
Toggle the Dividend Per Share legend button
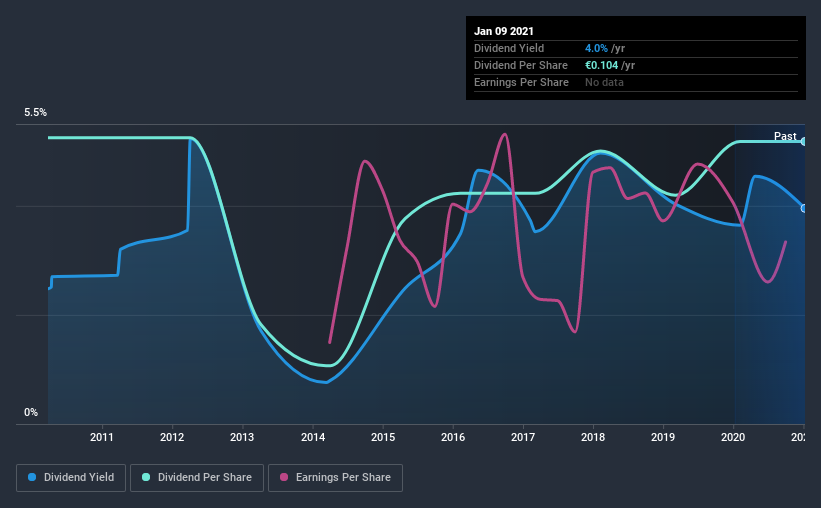(x=197, y=478)
